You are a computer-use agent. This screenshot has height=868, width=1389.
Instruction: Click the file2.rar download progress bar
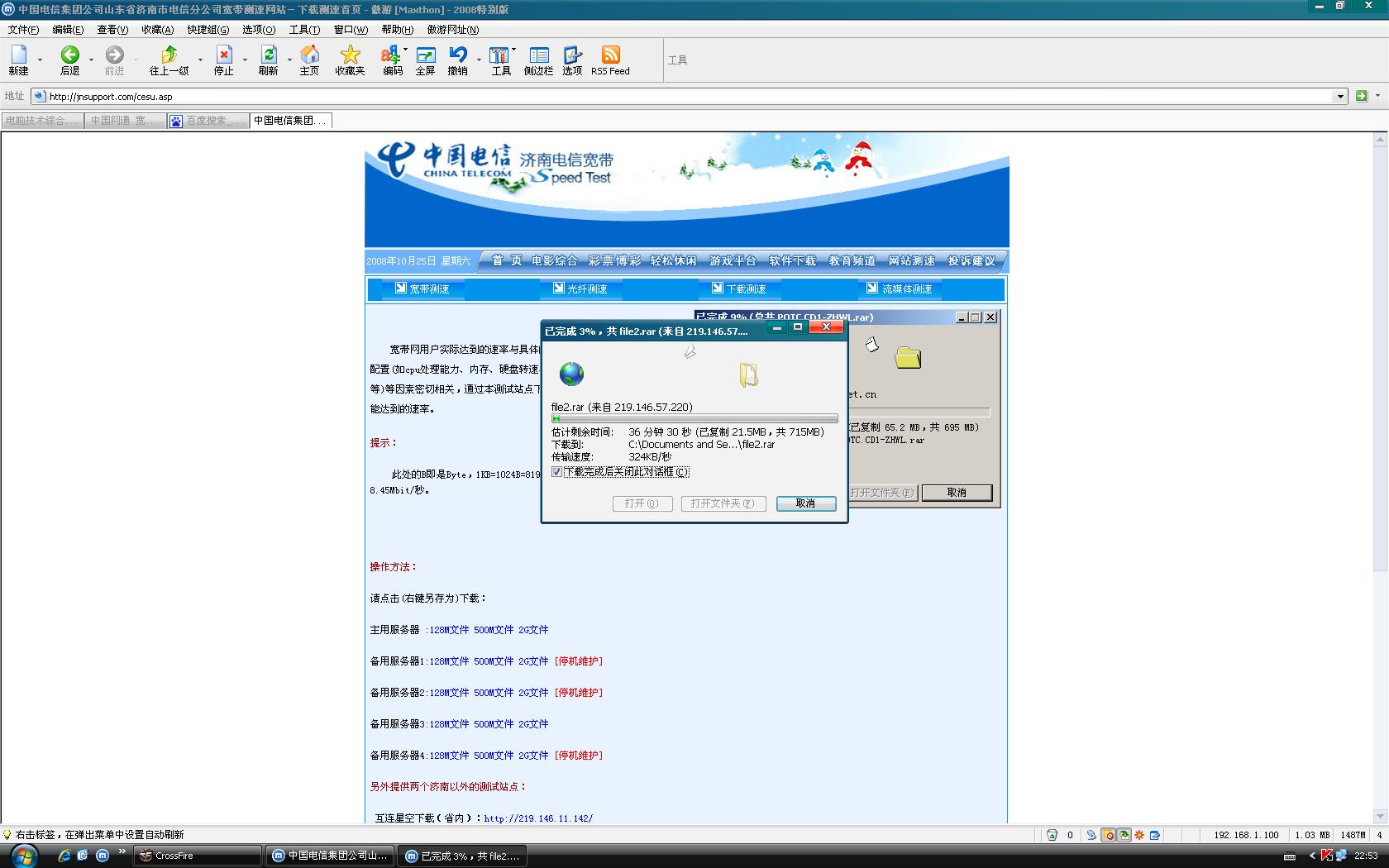[x=694, y=419]
